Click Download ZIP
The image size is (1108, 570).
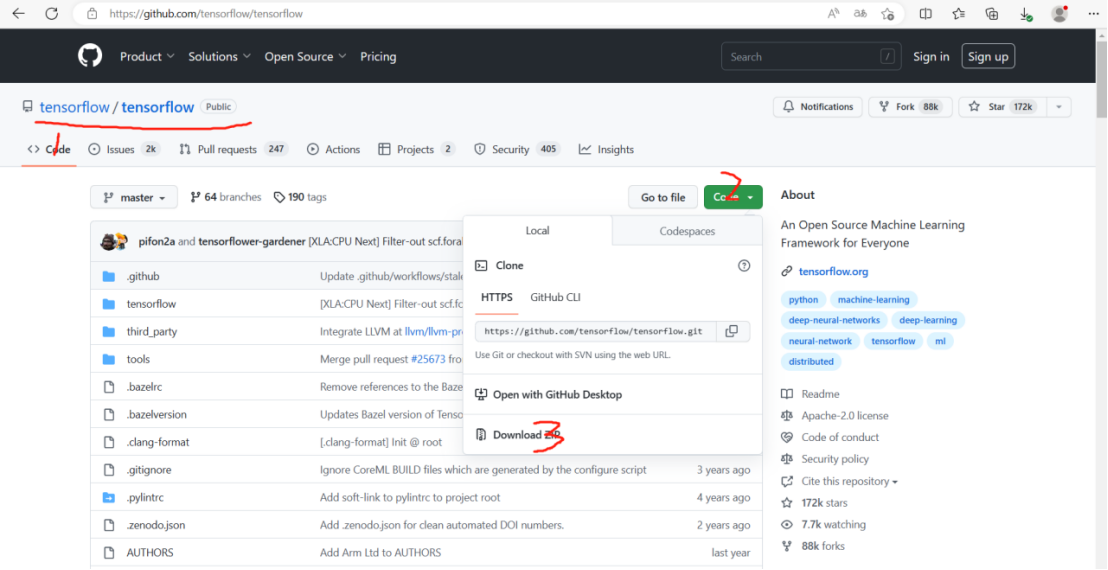517,434
